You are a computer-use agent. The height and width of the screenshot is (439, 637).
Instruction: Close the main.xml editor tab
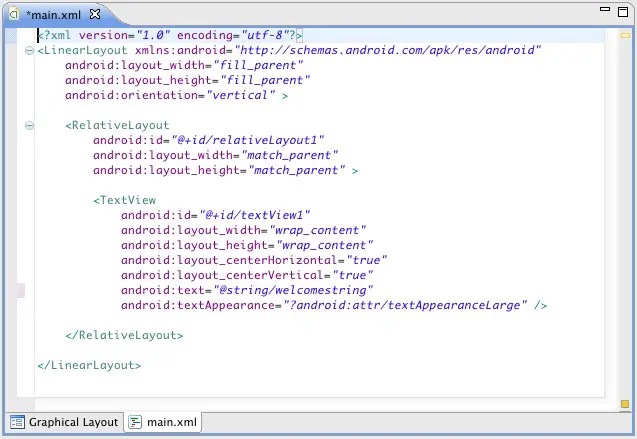tap(95, 14)
